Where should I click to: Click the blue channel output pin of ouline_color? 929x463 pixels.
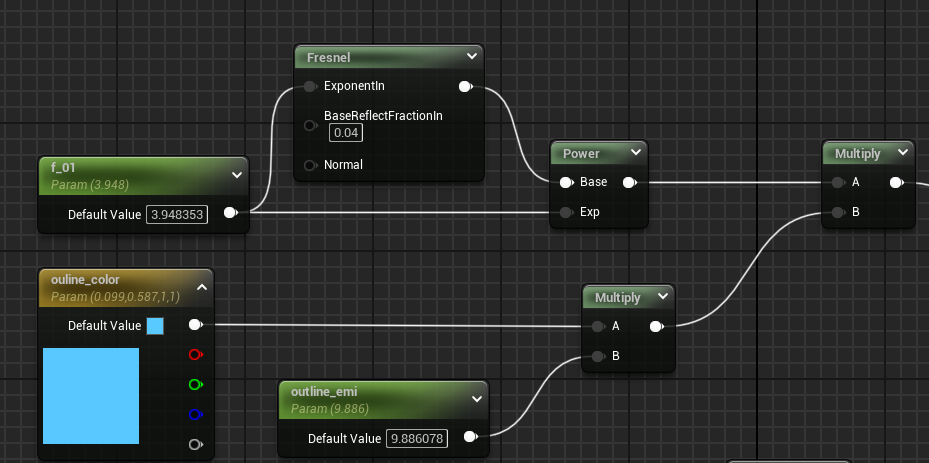coord(195,415)
